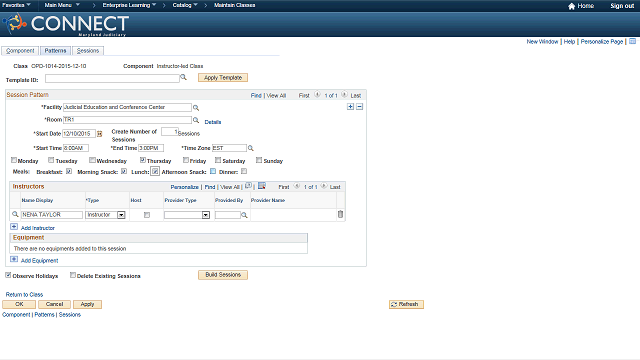
Task: Switch to Component tab
Action: click(20, 51)
